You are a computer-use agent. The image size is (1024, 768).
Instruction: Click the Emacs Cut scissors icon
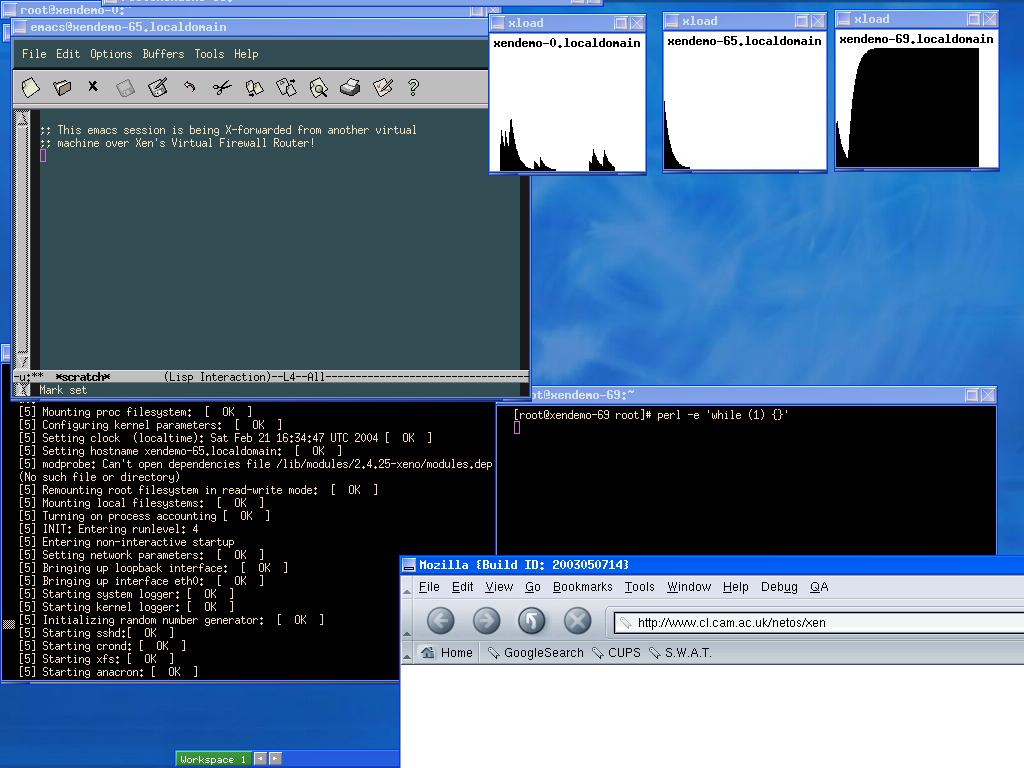tap(222, 88)
